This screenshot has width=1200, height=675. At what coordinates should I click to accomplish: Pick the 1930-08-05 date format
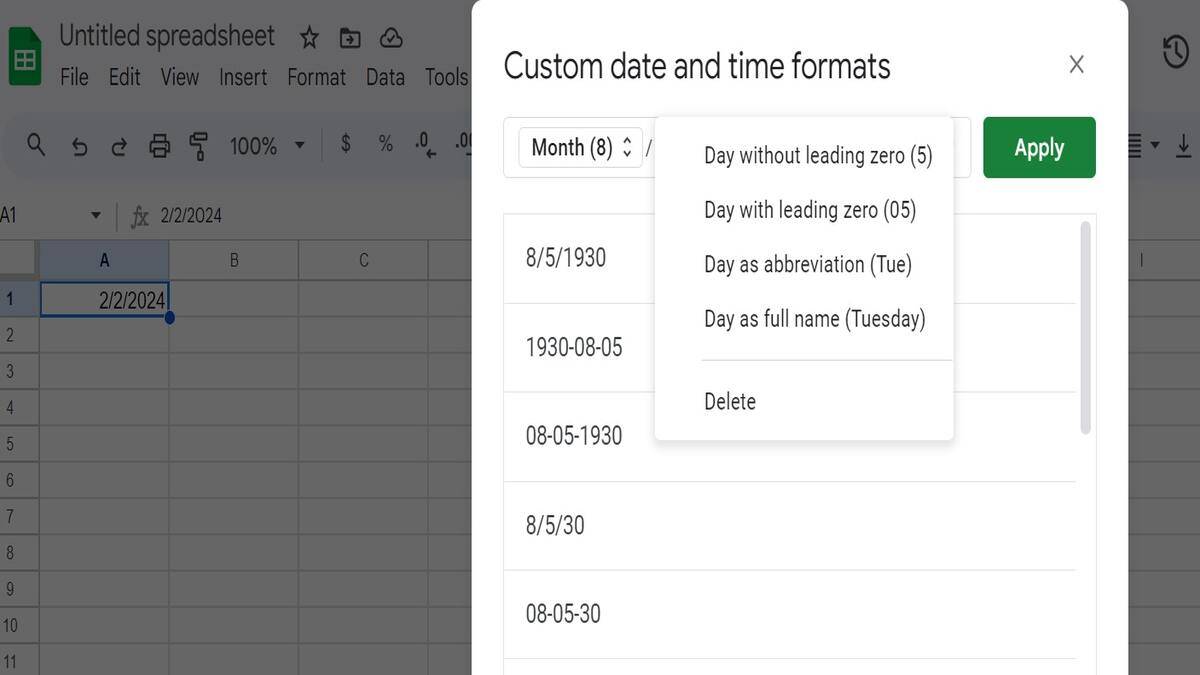point(574,347)
